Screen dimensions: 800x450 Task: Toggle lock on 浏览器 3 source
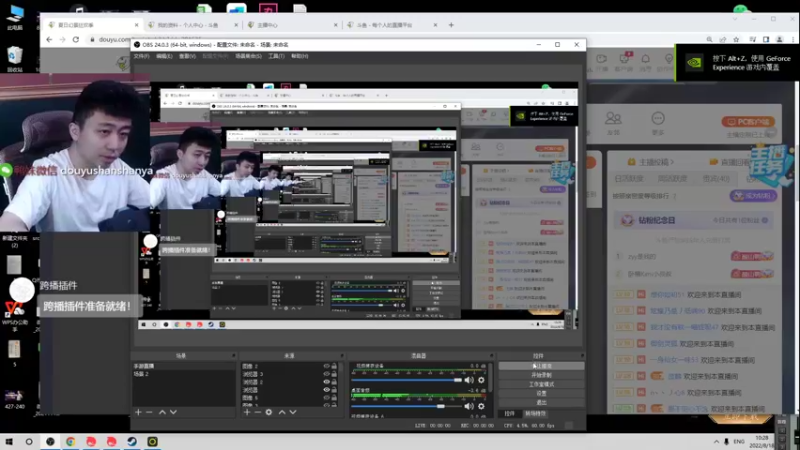tap(334, 374)
